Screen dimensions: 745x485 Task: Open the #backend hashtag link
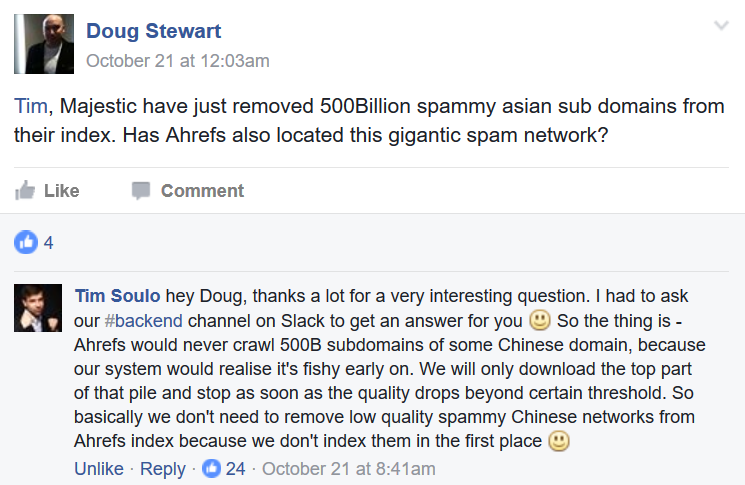(x=143, y=321)
